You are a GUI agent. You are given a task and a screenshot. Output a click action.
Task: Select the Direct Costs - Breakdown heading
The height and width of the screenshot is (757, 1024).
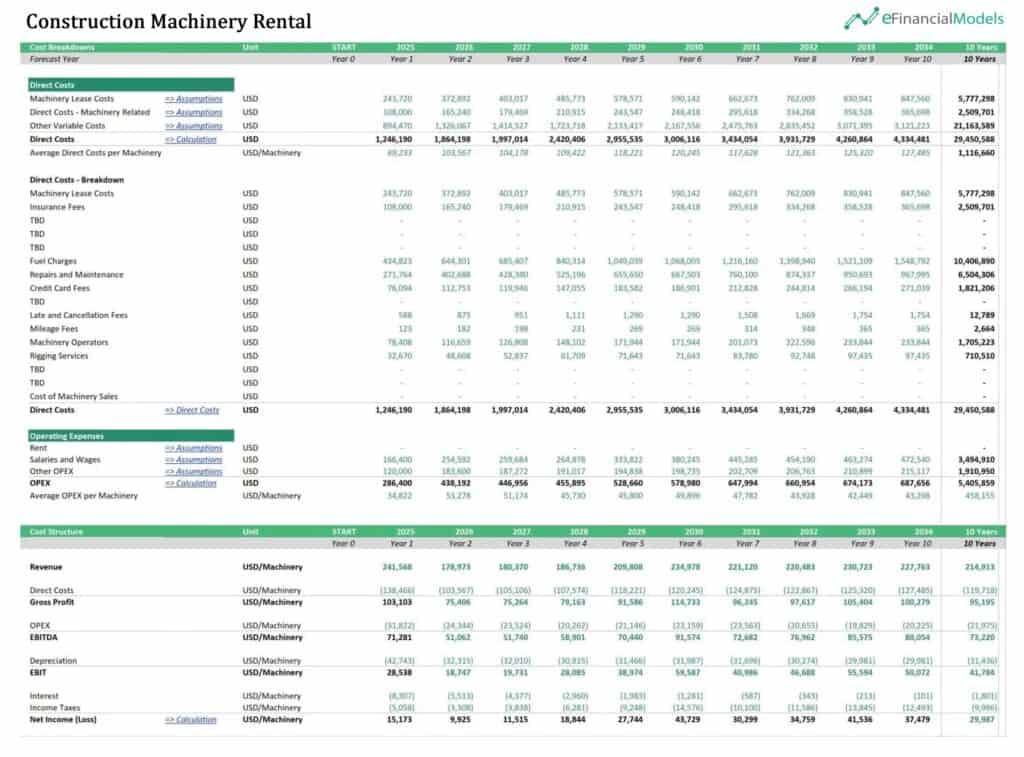[x=76, y=180]
